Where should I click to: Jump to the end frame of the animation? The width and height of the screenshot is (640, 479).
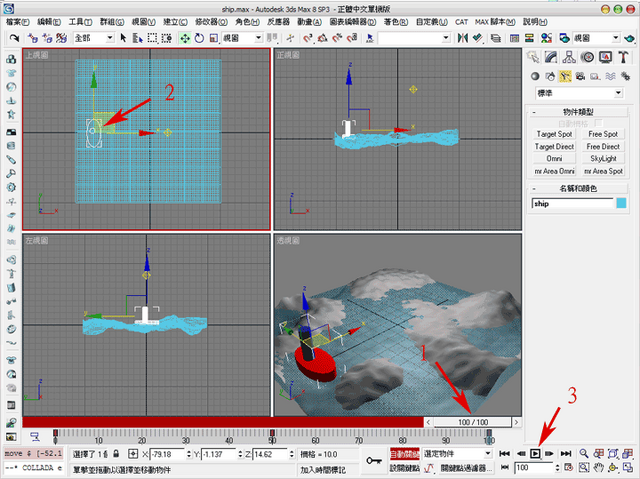pyautogui.click(x=566, y=453)
